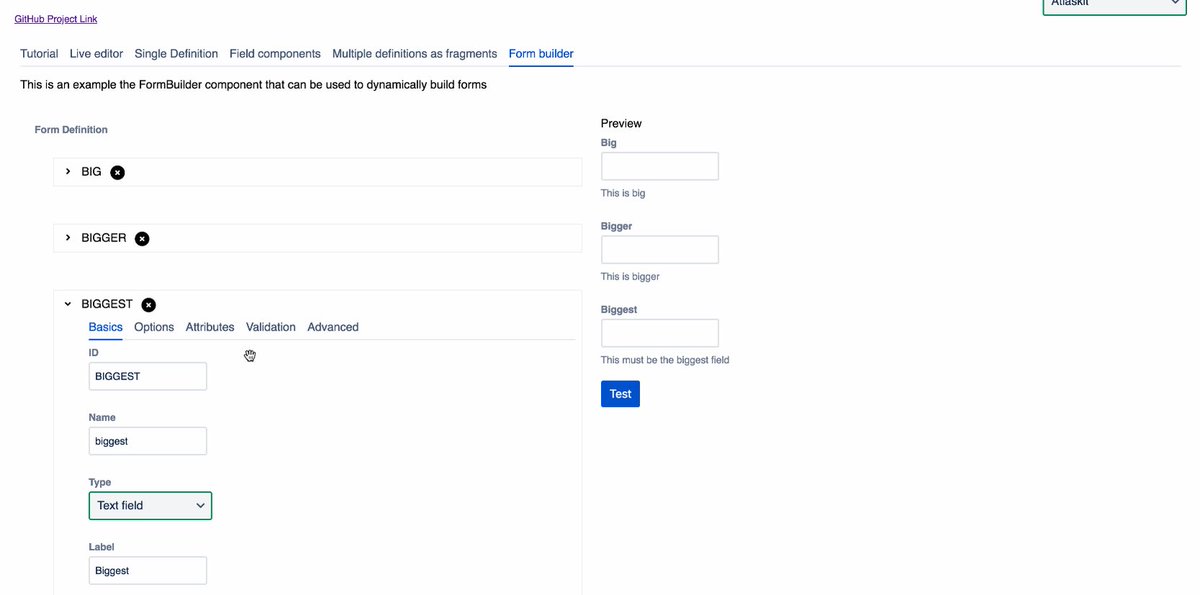Select the Basics sub-tab
The width and height of the screenshot is (1200, 595).
click(x=106, y=327)
